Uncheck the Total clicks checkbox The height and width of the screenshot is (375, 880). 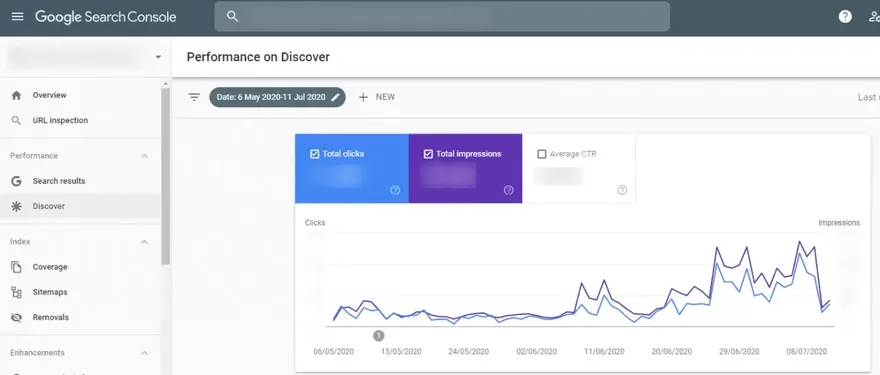(x=315, y=154)
